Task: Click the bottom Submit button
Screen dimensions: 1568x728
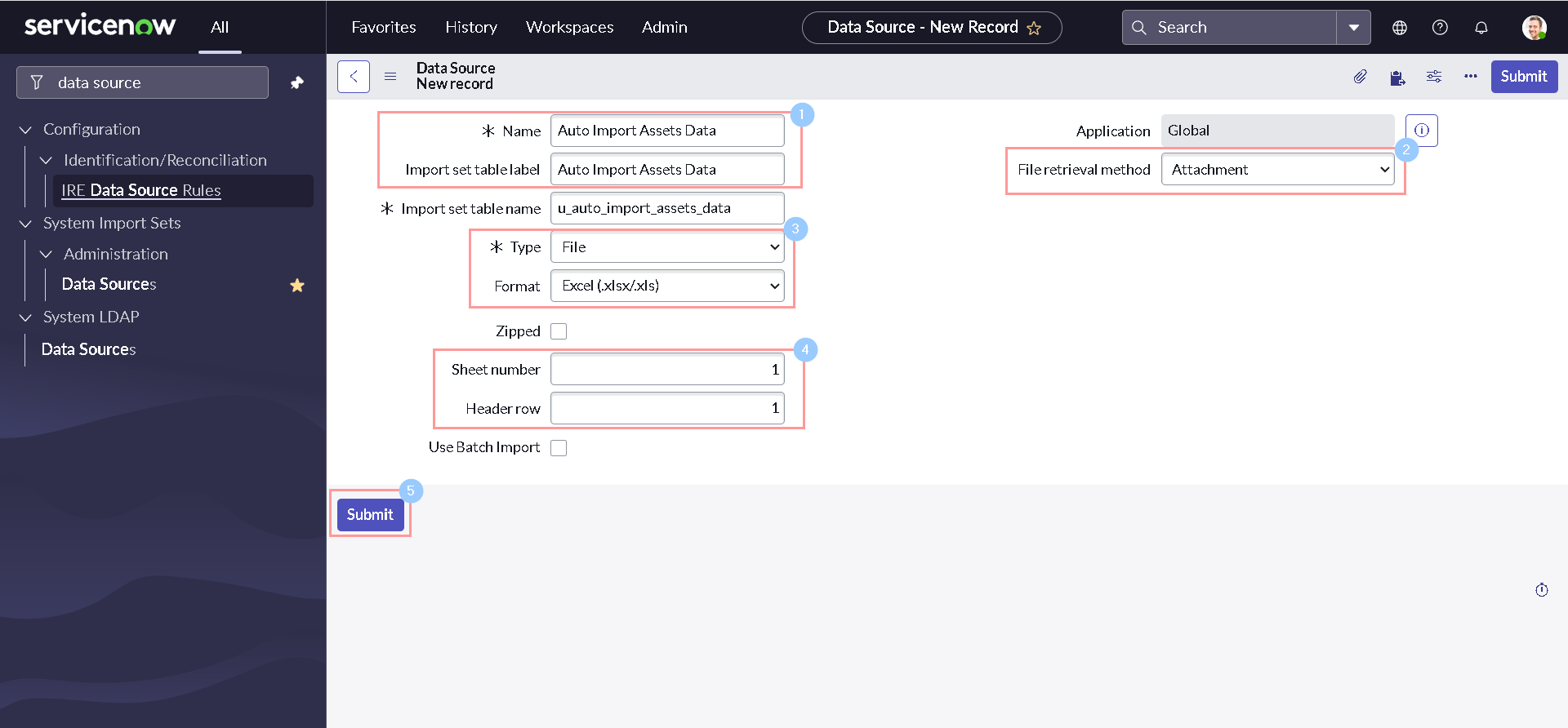Action: click(370, 515)
